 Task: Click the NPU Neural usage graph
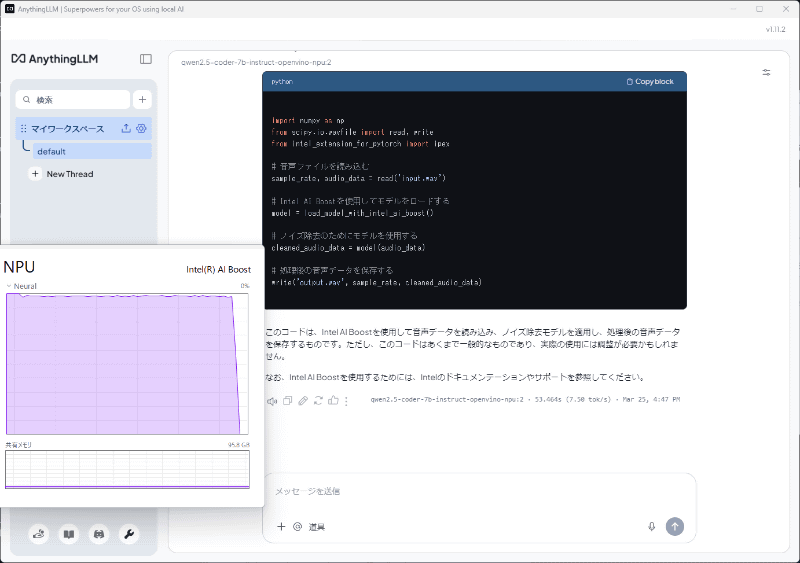127,364
